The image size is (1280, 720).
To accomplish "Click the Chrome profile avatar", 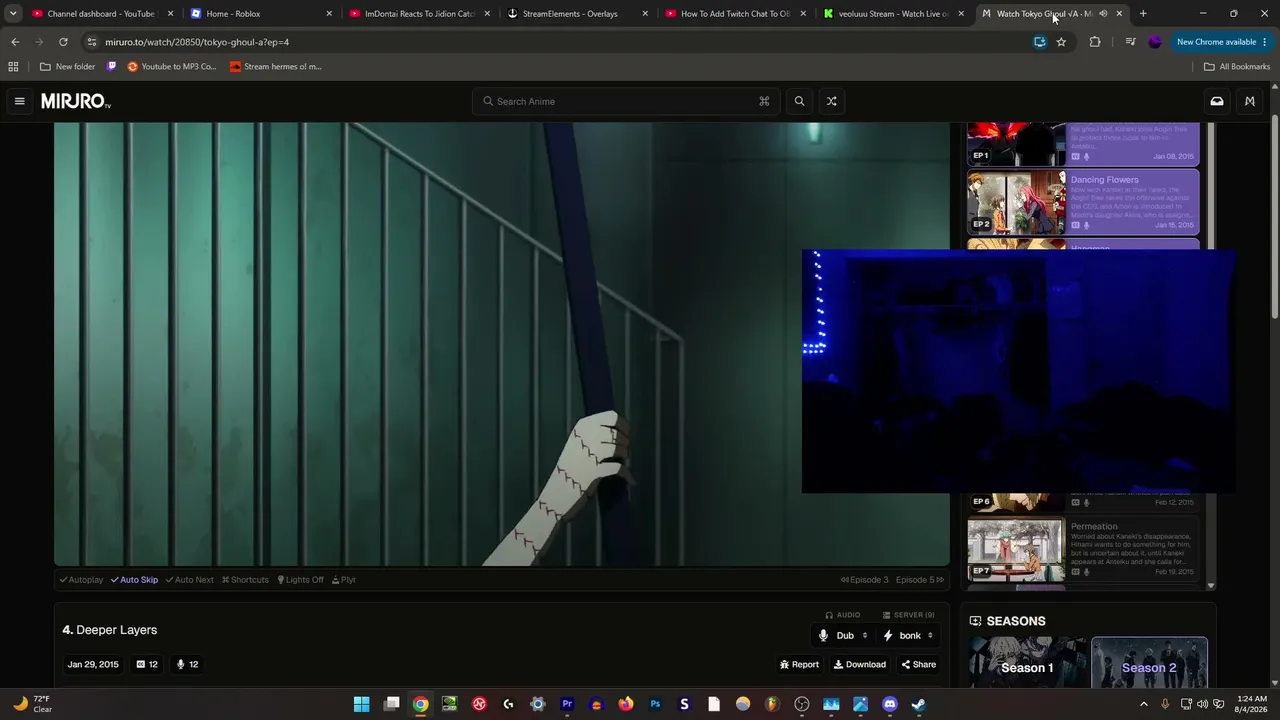I will (1155, 42).
